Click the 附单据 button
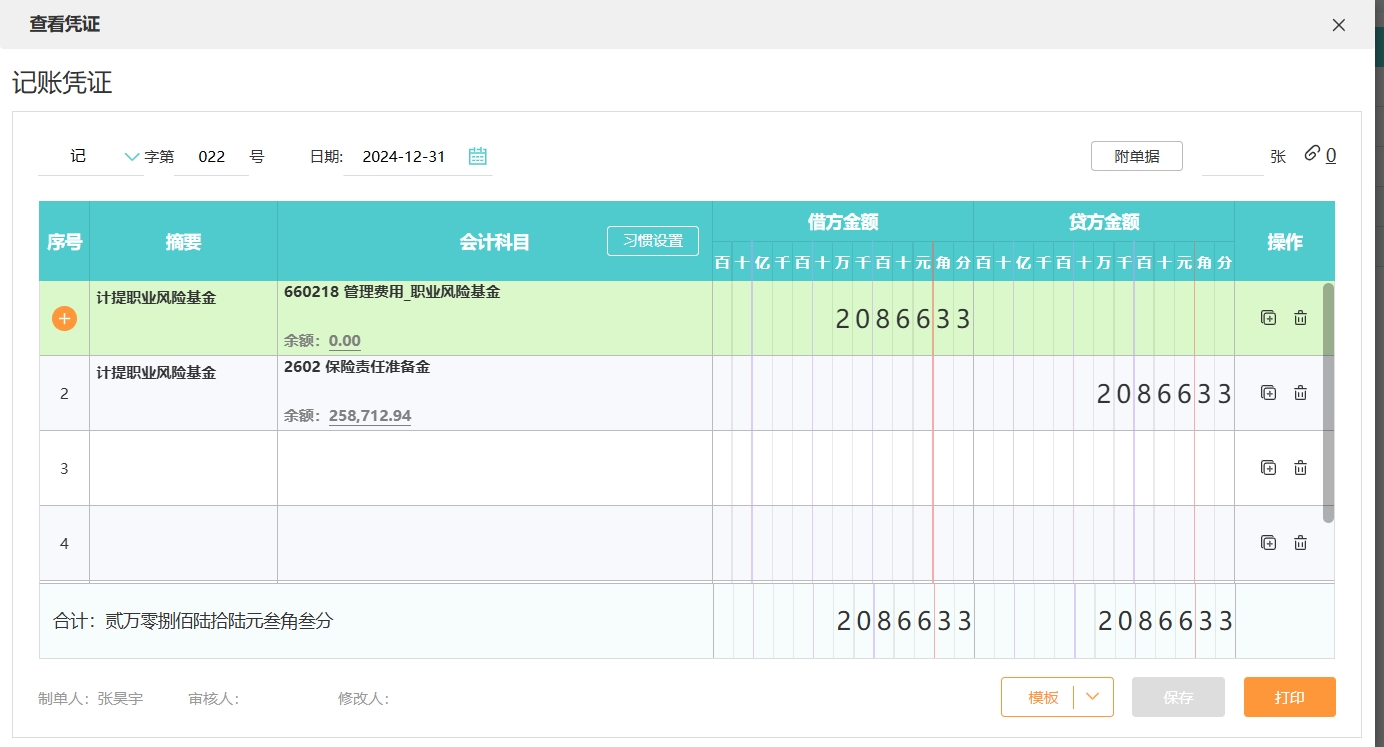The width and height of the screenshot is (1384, 747). [x=1136, y=156]
